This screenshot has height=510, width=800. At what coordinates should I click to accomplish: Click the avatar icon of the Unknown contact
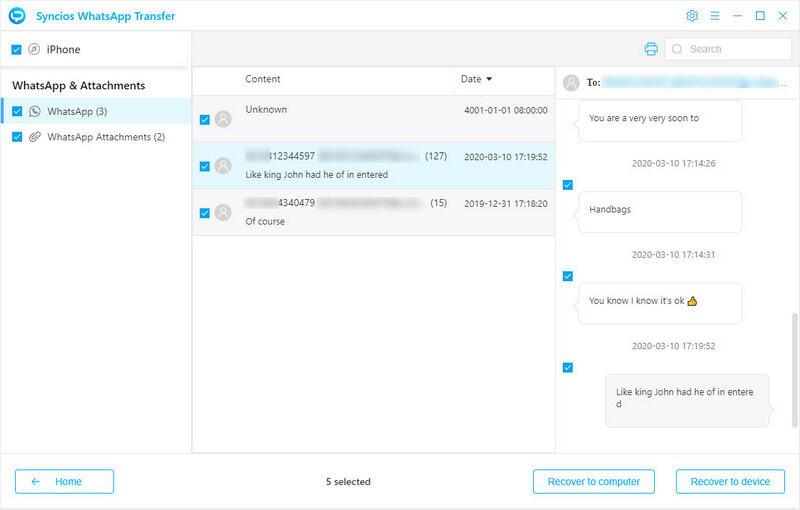coord(223,119)
